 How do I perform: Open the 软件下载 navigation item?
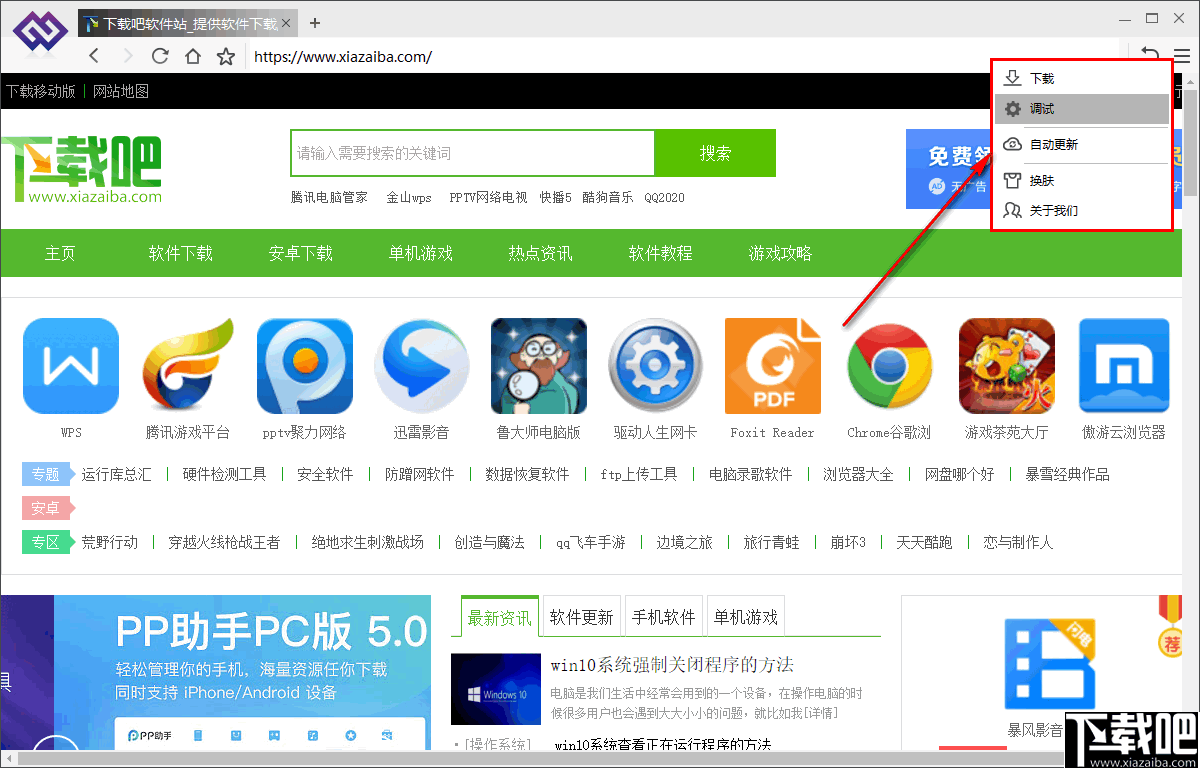click(181, 253)
